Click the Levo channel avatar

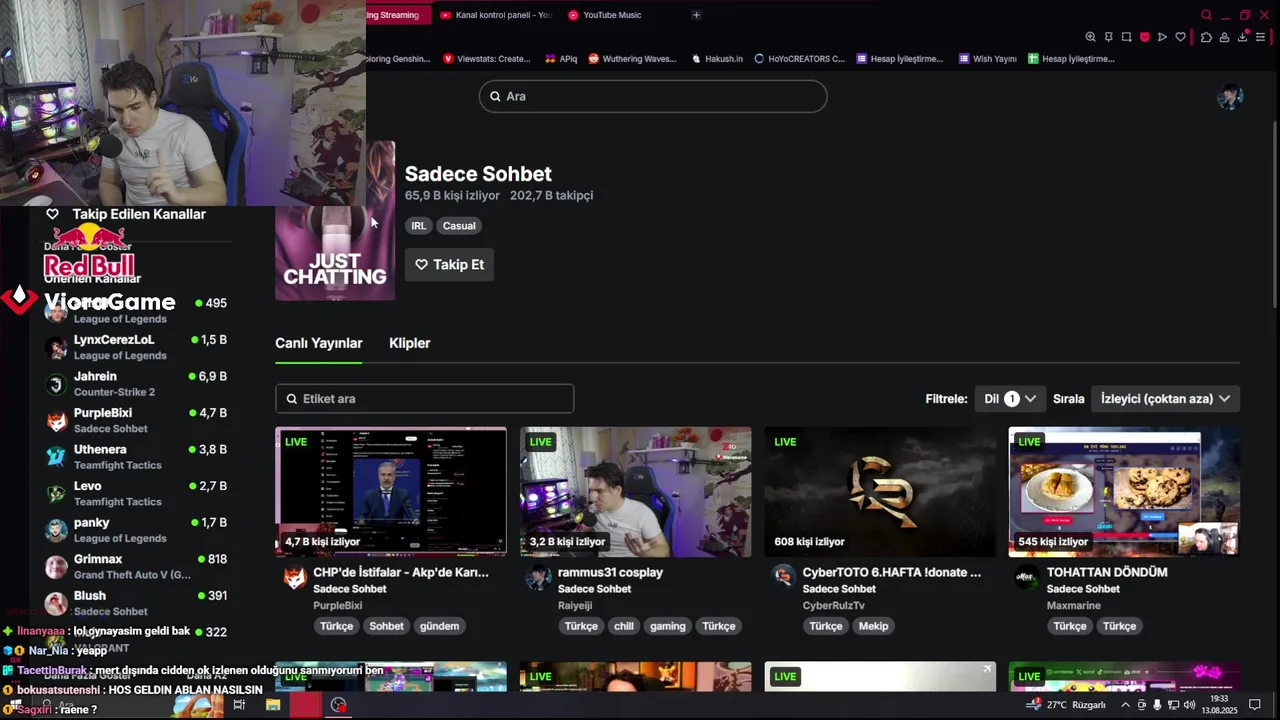[57, 494]
